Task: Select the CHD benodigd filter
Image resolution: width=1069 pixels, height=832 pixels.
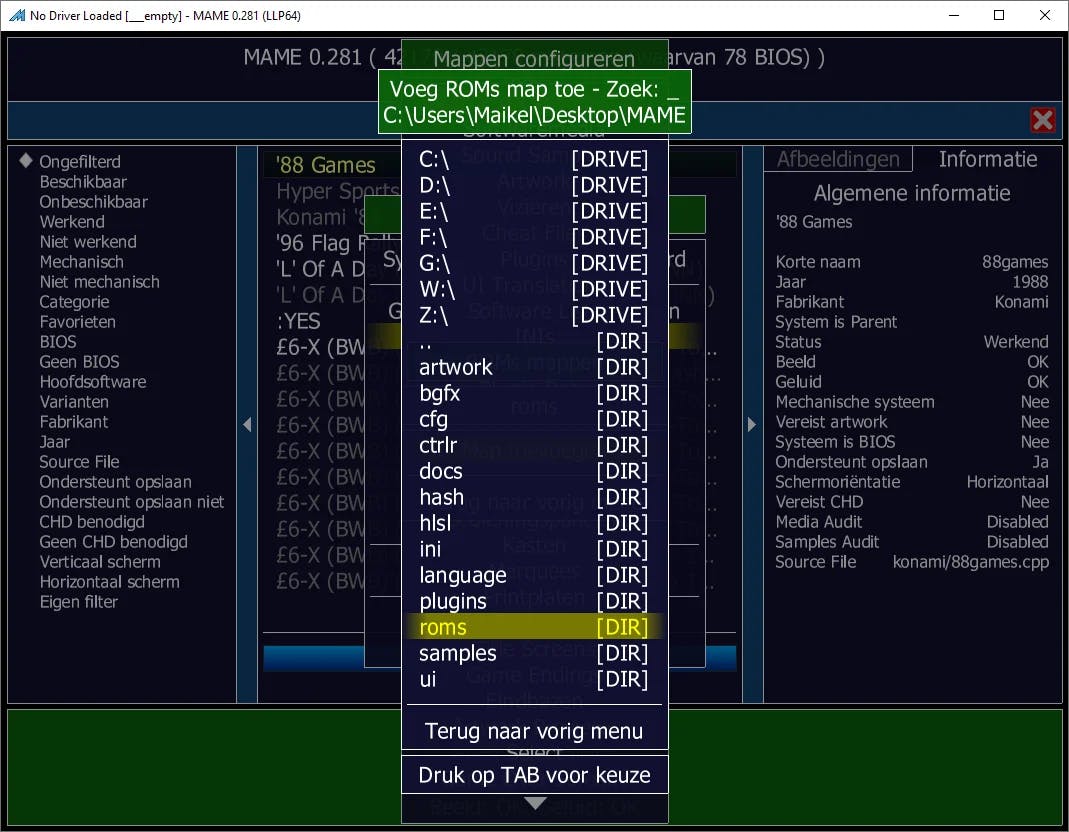Action: pos(92,522)
